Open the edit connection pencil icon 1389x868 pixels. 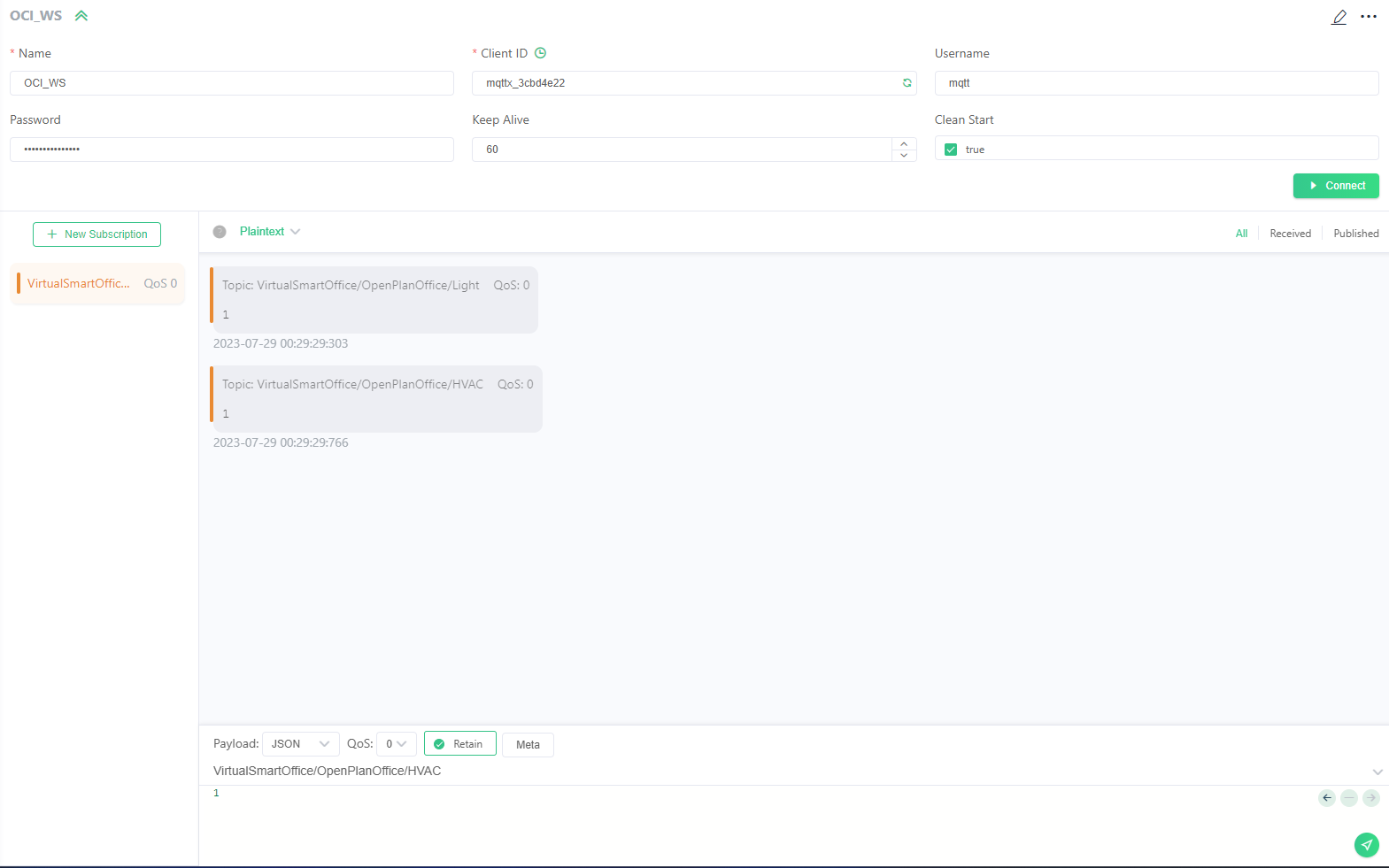1339,17
